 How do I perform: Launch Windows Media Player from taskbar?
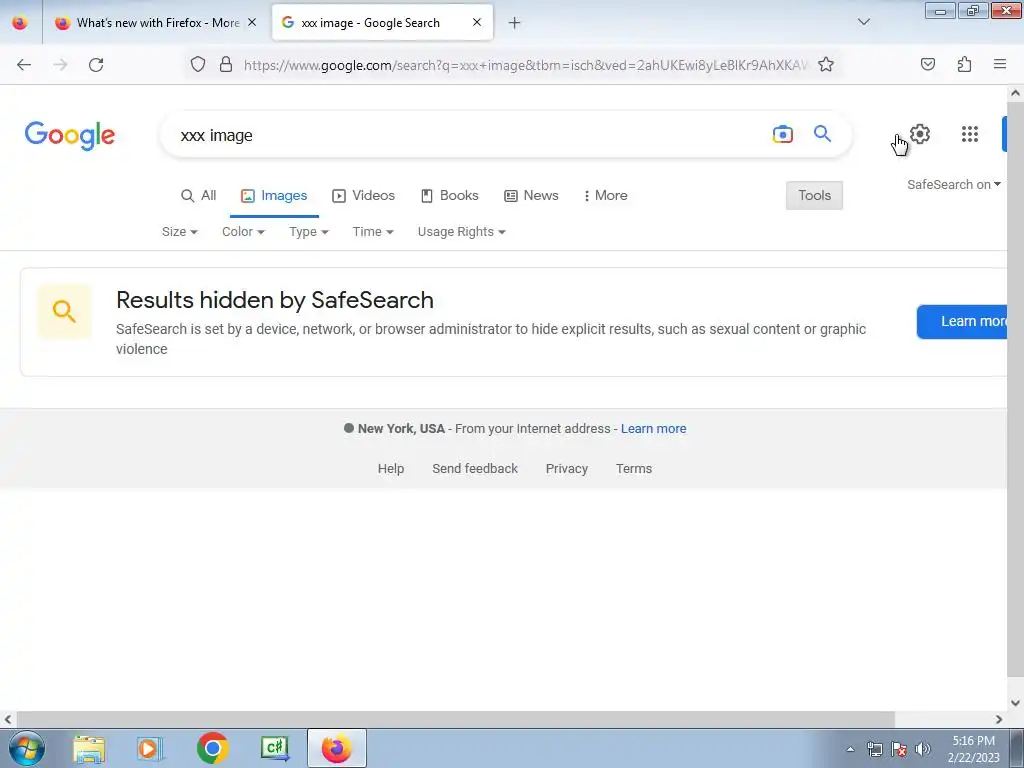150,749
